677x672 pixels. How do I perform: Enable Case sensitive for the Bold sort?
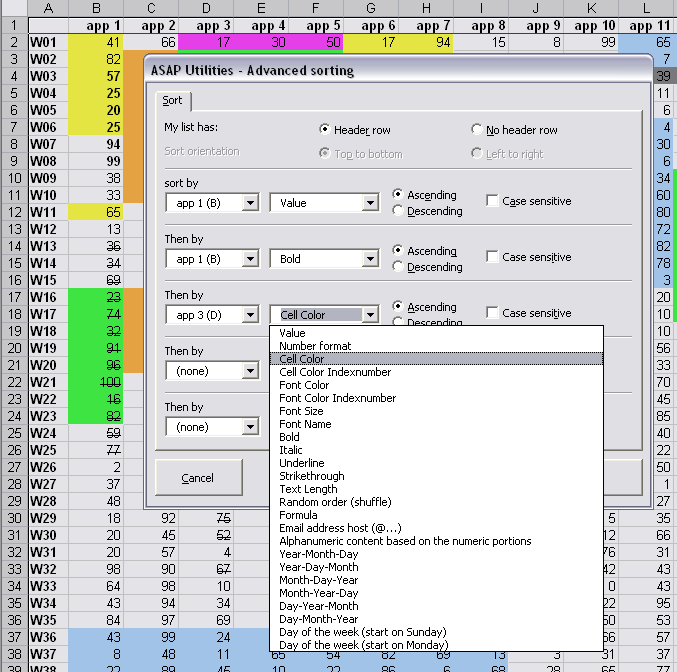[492, 257]
